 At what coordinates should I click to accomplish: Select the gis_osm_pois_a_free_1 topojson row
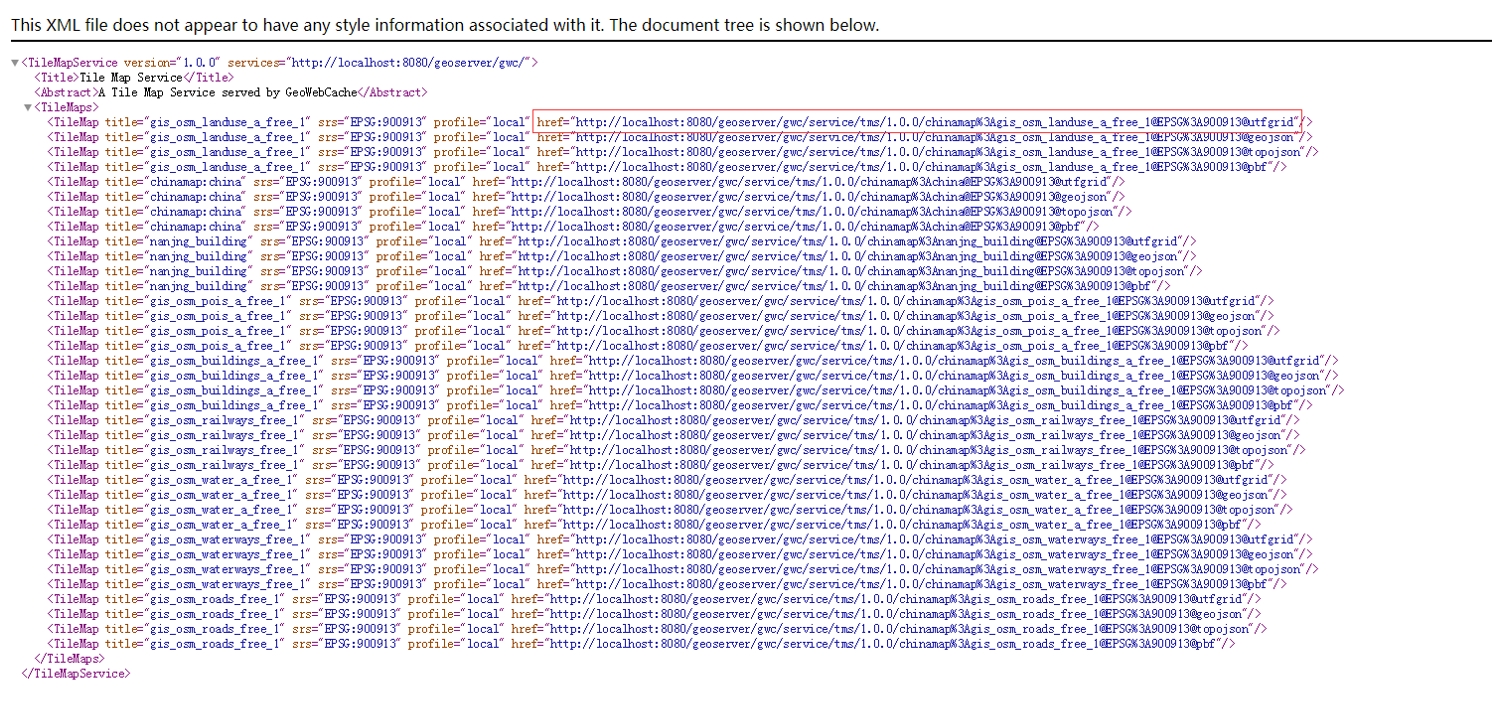tap(662, 331)
